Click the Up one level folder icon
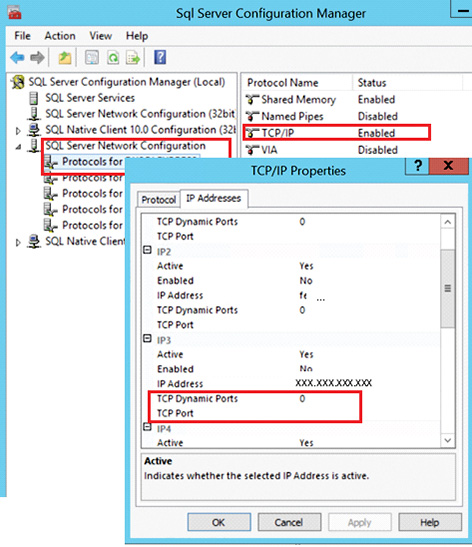This screenshot has width=472, height=547. [65, 58]
